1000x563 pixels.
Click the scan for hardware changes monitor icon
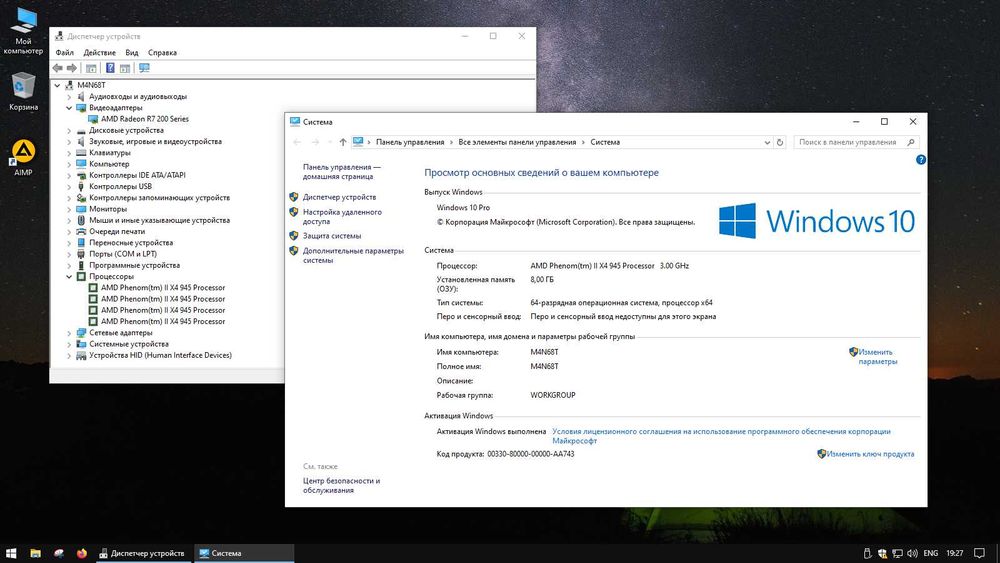(144, 68)
